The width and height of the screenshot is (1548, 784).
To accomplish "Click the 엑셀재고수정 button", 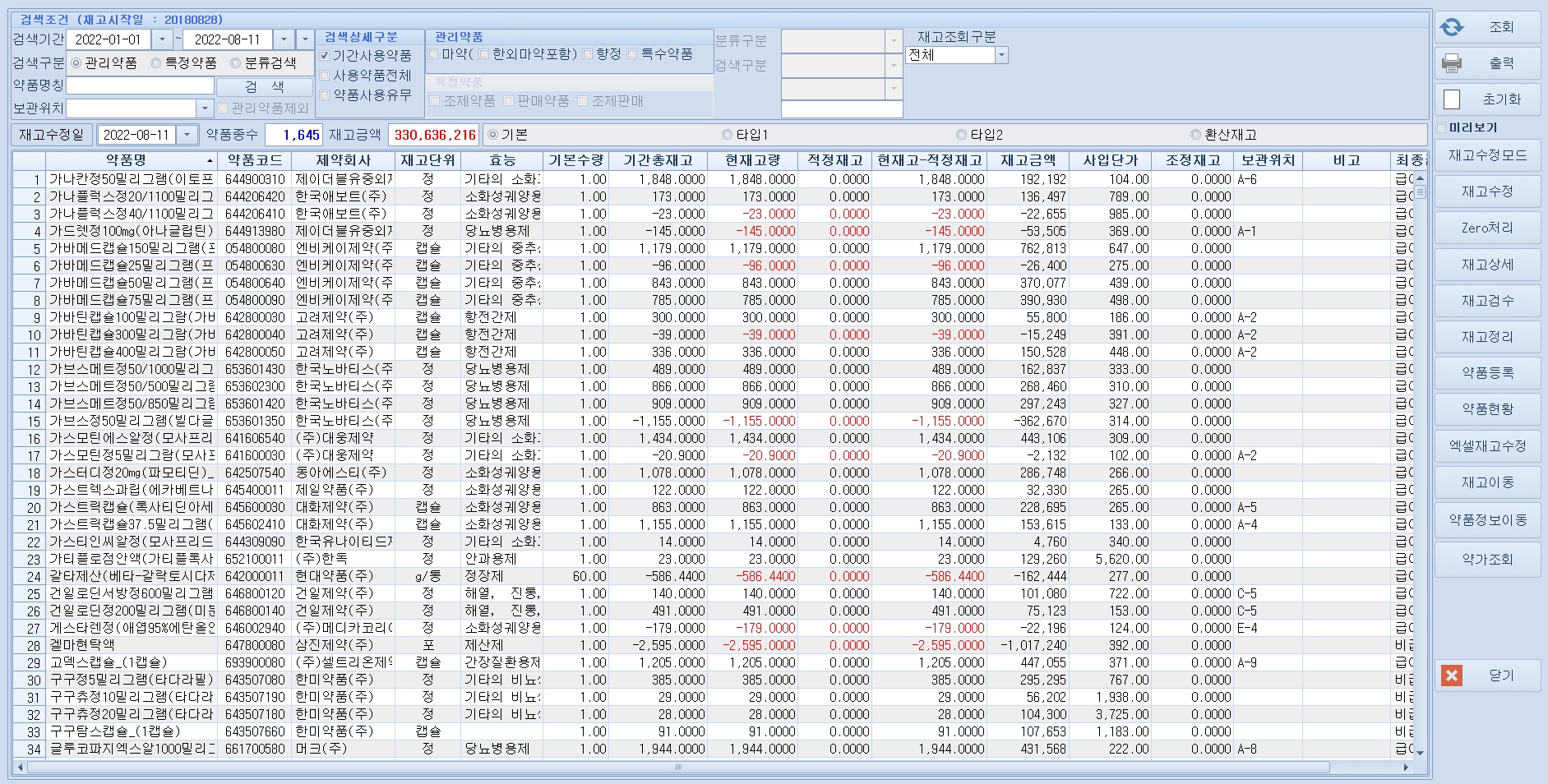I will pyautogui.click(x=1487, y=446).
